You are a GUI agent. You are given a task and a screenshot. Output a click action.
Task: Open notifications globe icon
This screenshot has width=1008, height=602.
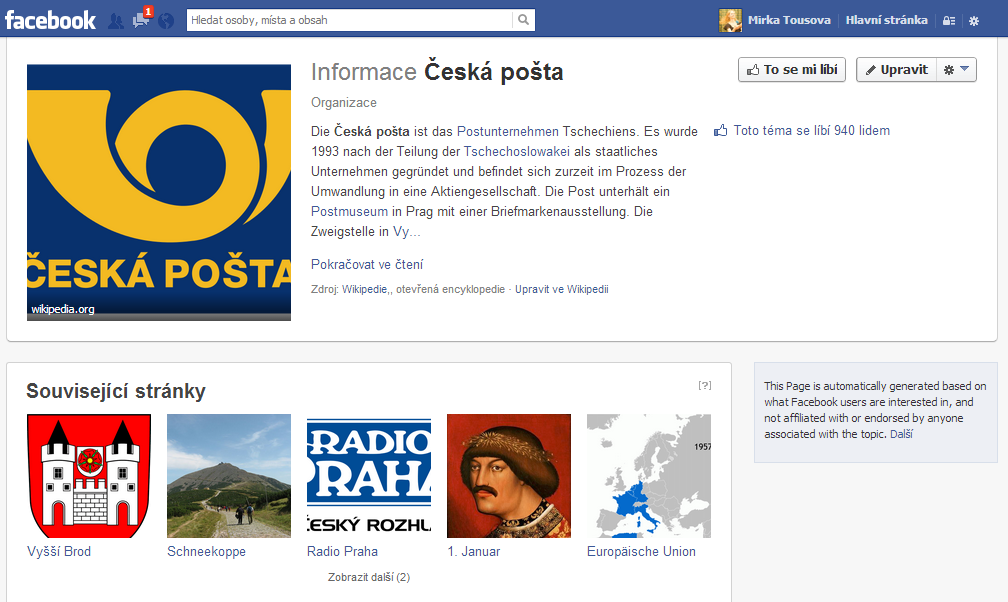[166, 21]
